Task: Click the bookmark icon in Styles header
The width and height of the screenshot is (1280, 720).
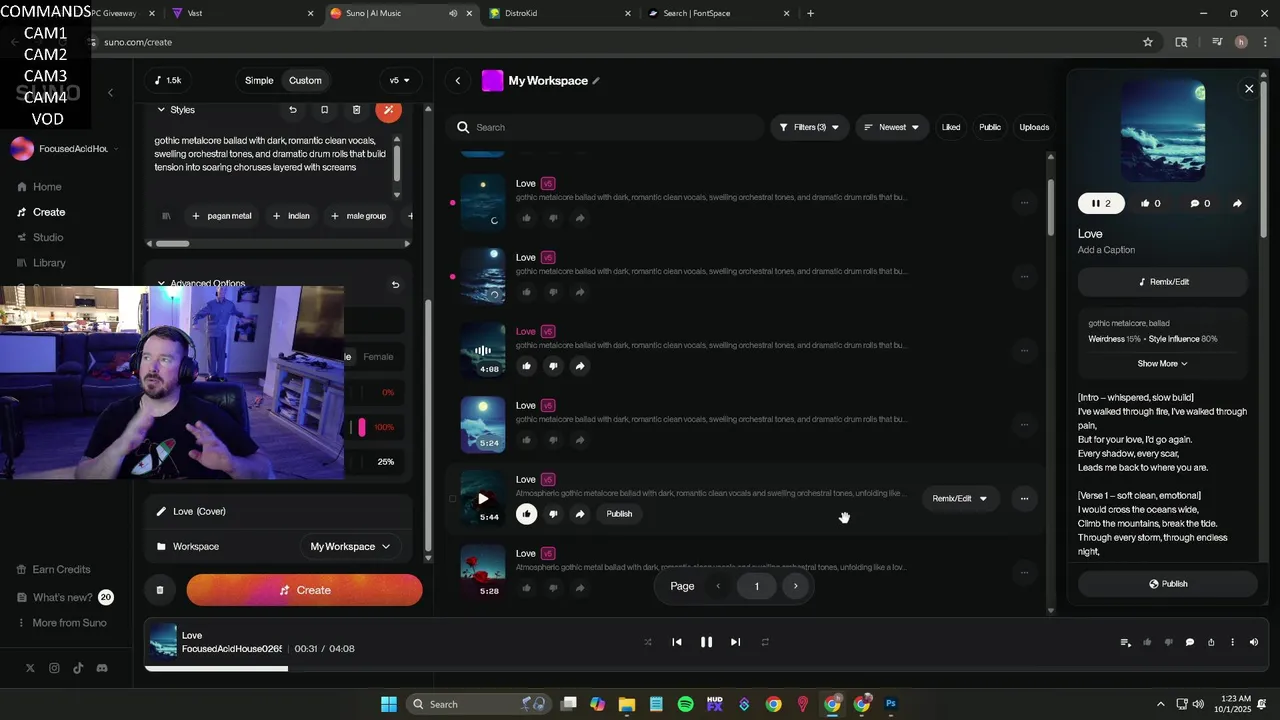Action: coord(324,110)
